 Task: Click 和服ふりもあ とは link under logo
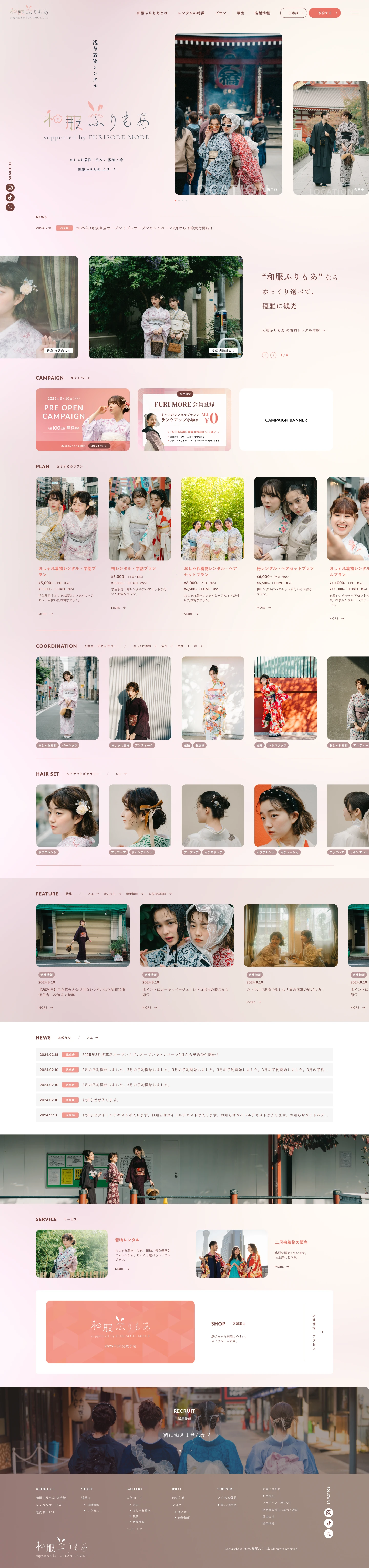click(x=96, y=169)
